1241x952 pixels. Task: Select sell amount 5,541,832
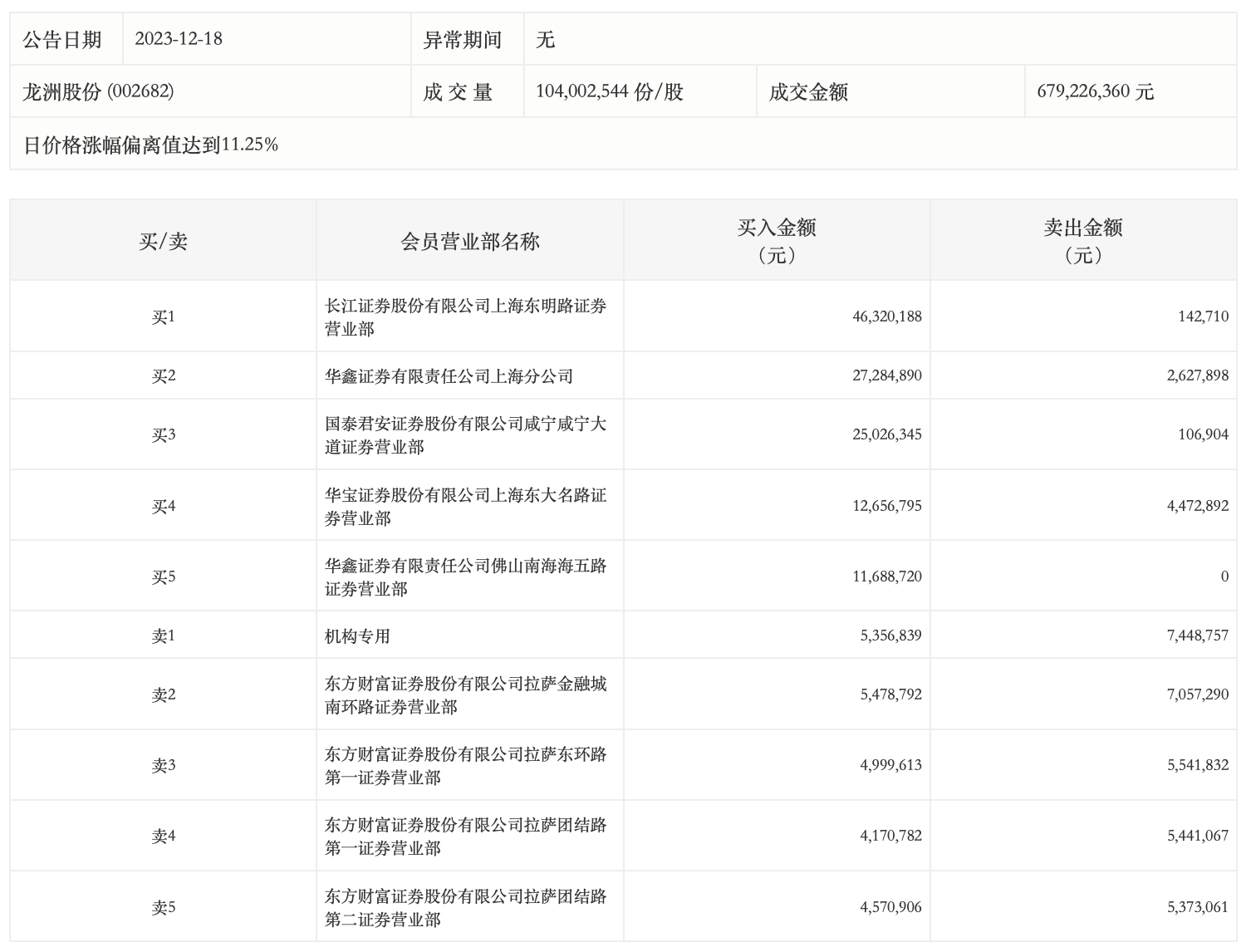coord(1197,765)
